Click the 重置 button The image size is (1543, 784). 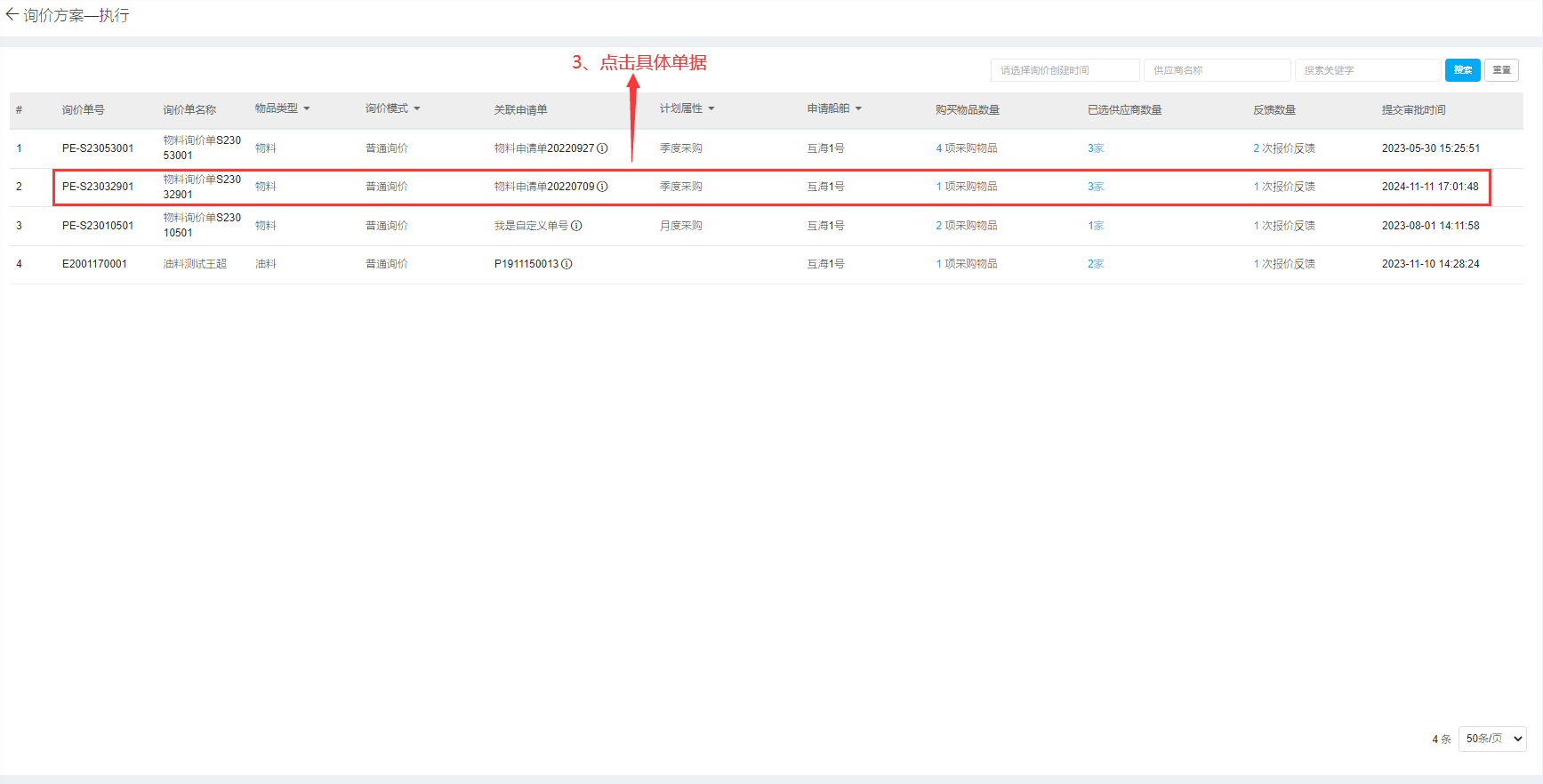pyautogui.click(x=1501, y=70)
